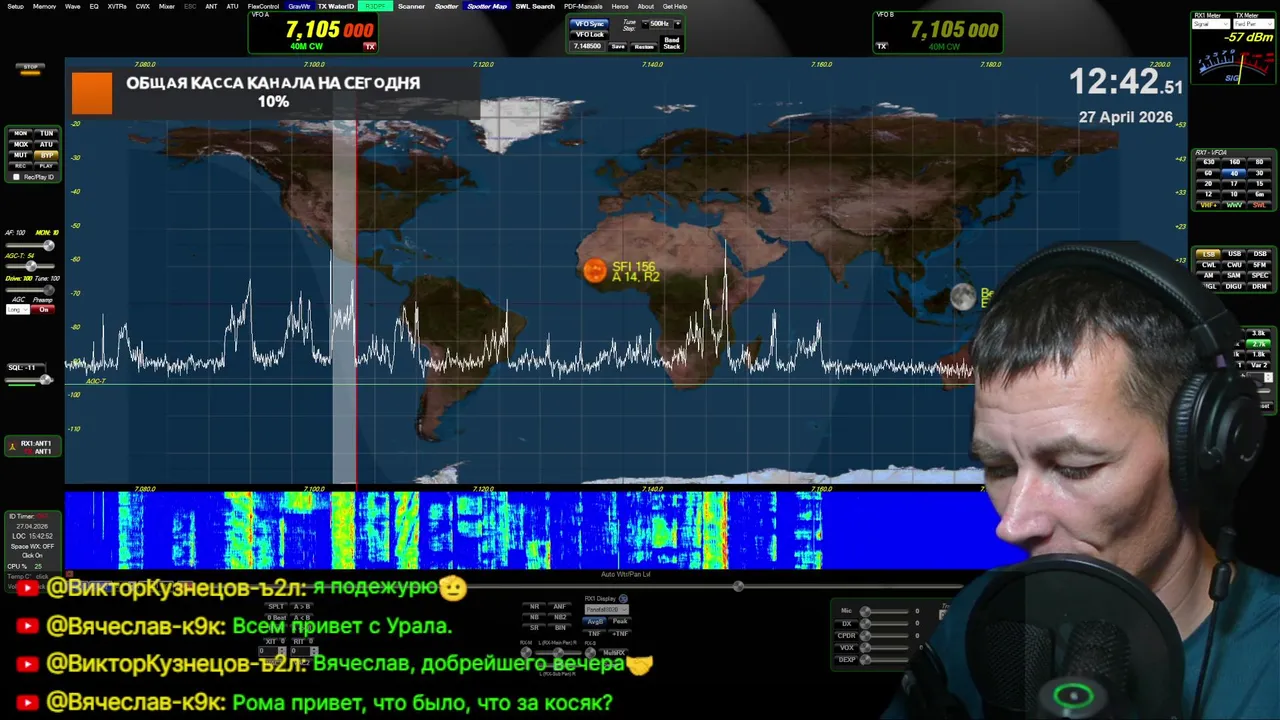Switch mode to DRM
The image size is (1280, 720).
[1259, 286]
